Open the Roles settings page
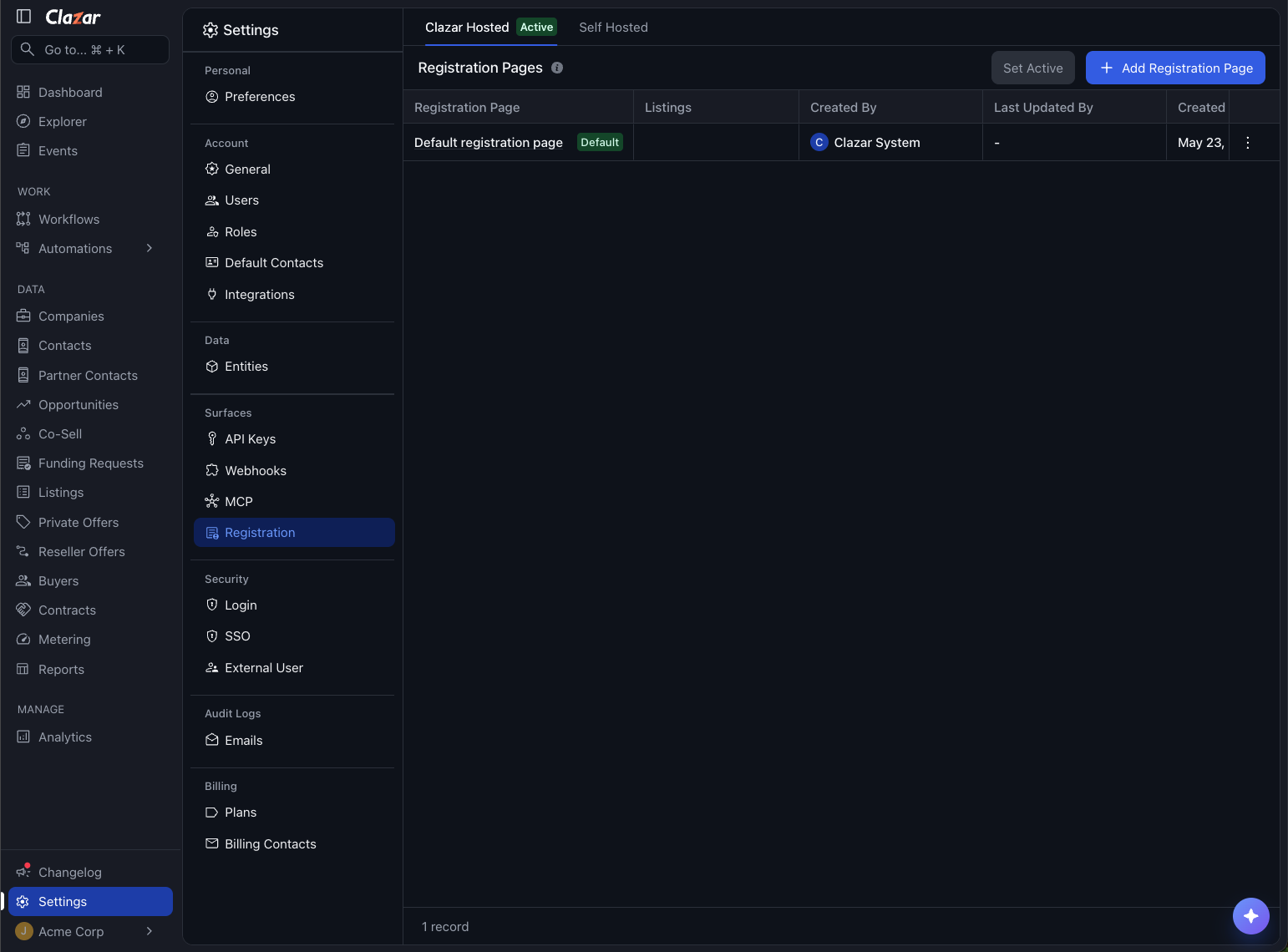Viewport: 1288px width, 952px height. tap(294, 232)
